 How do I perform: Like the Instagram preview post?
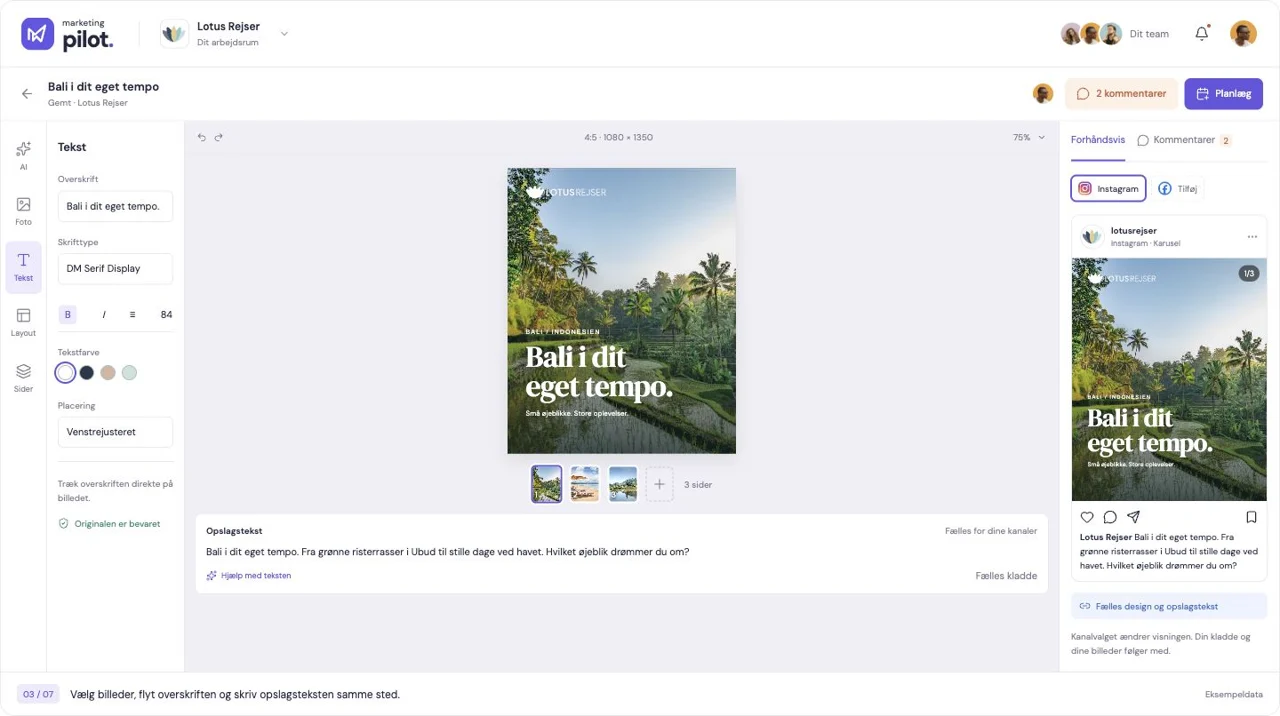(x=1087, y=517)
